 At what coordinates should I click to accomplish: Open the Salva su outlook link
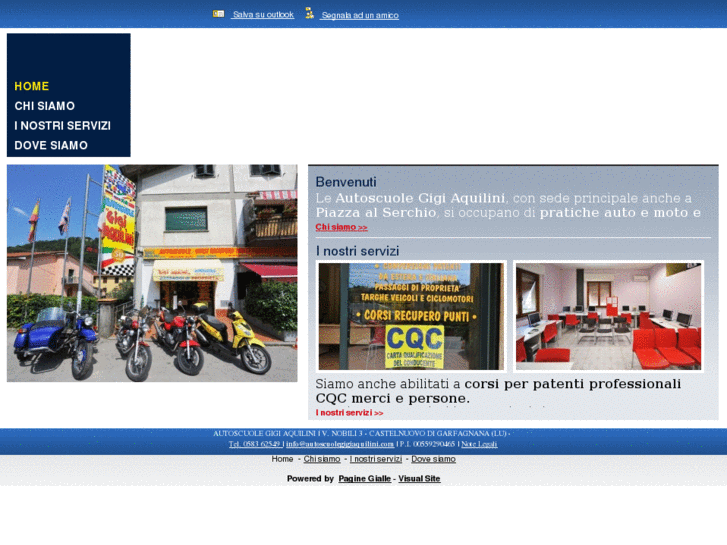pos(263,15)
